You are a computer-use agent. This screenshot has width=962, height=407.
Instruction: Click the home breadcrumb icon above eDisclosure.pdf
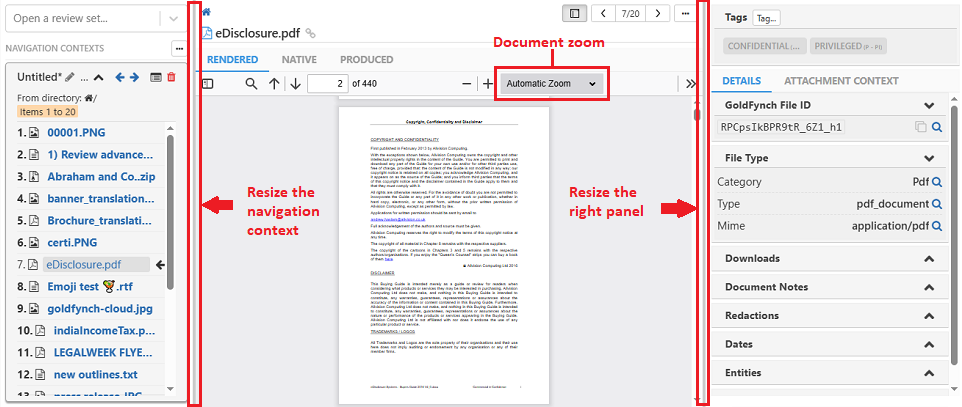tap(206, 12)
